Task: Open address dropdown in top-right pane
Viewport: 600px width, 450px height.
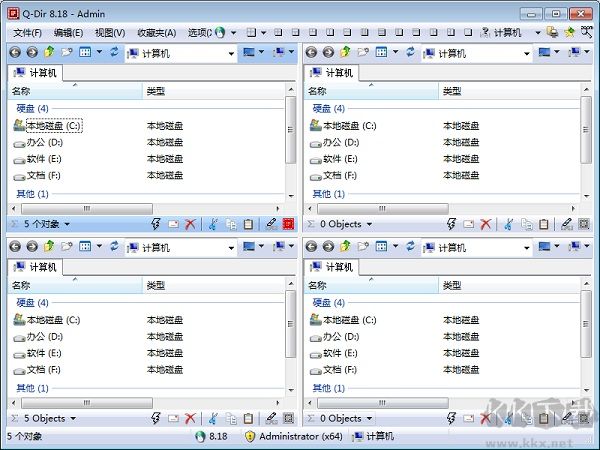Action: pyautogui.click(x=527, y=54)
